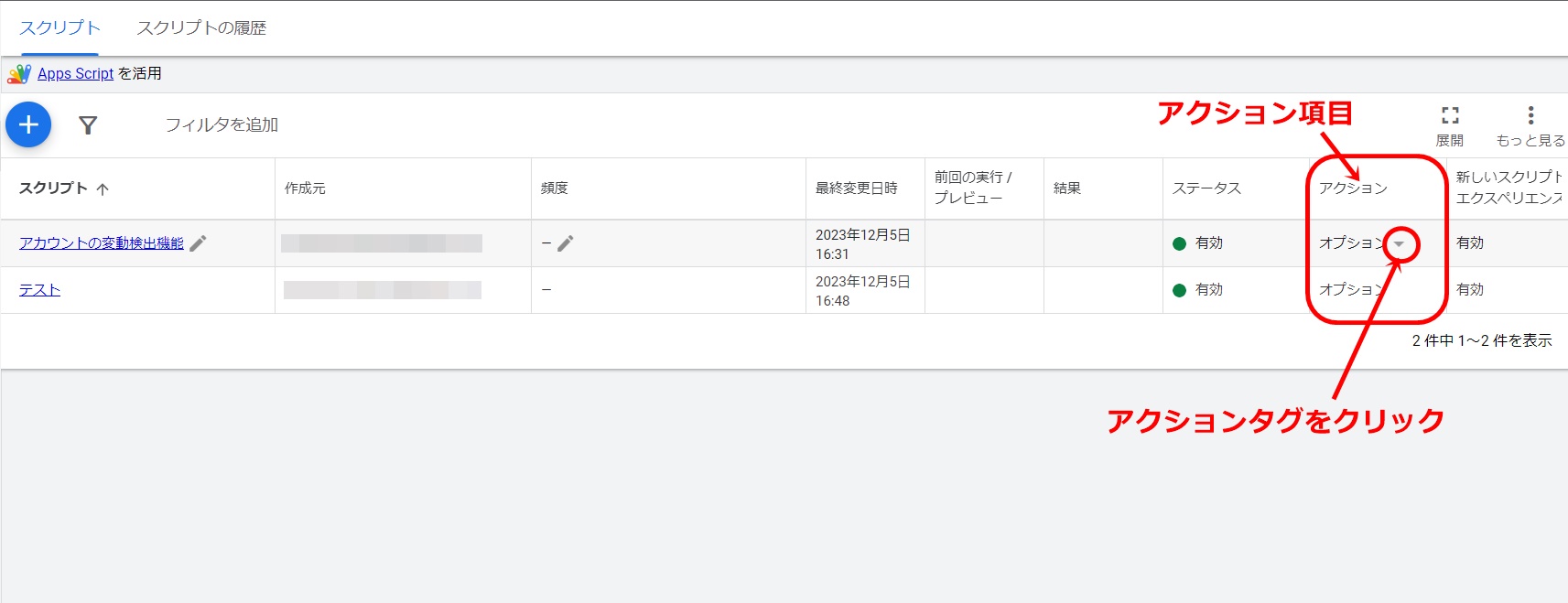Click the Apps Script logo icon
The height and width of the screenshot is (603, 1568).
pyautogui.click(x=19, y=73)
